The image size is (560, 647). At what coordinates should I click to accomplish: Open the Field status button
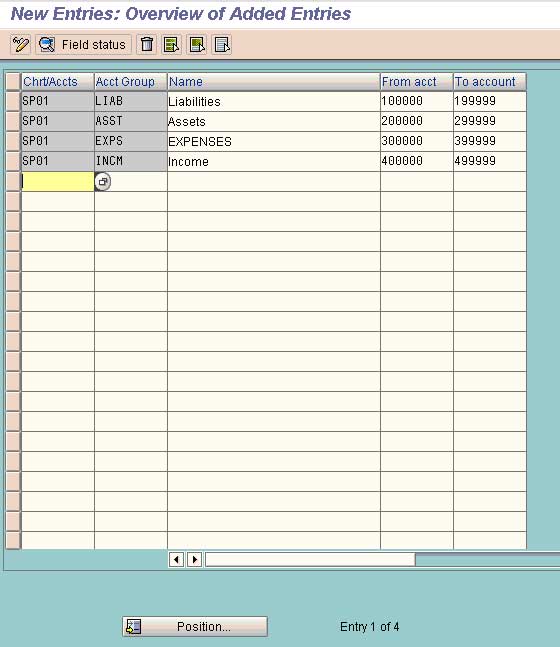point(83,45)
